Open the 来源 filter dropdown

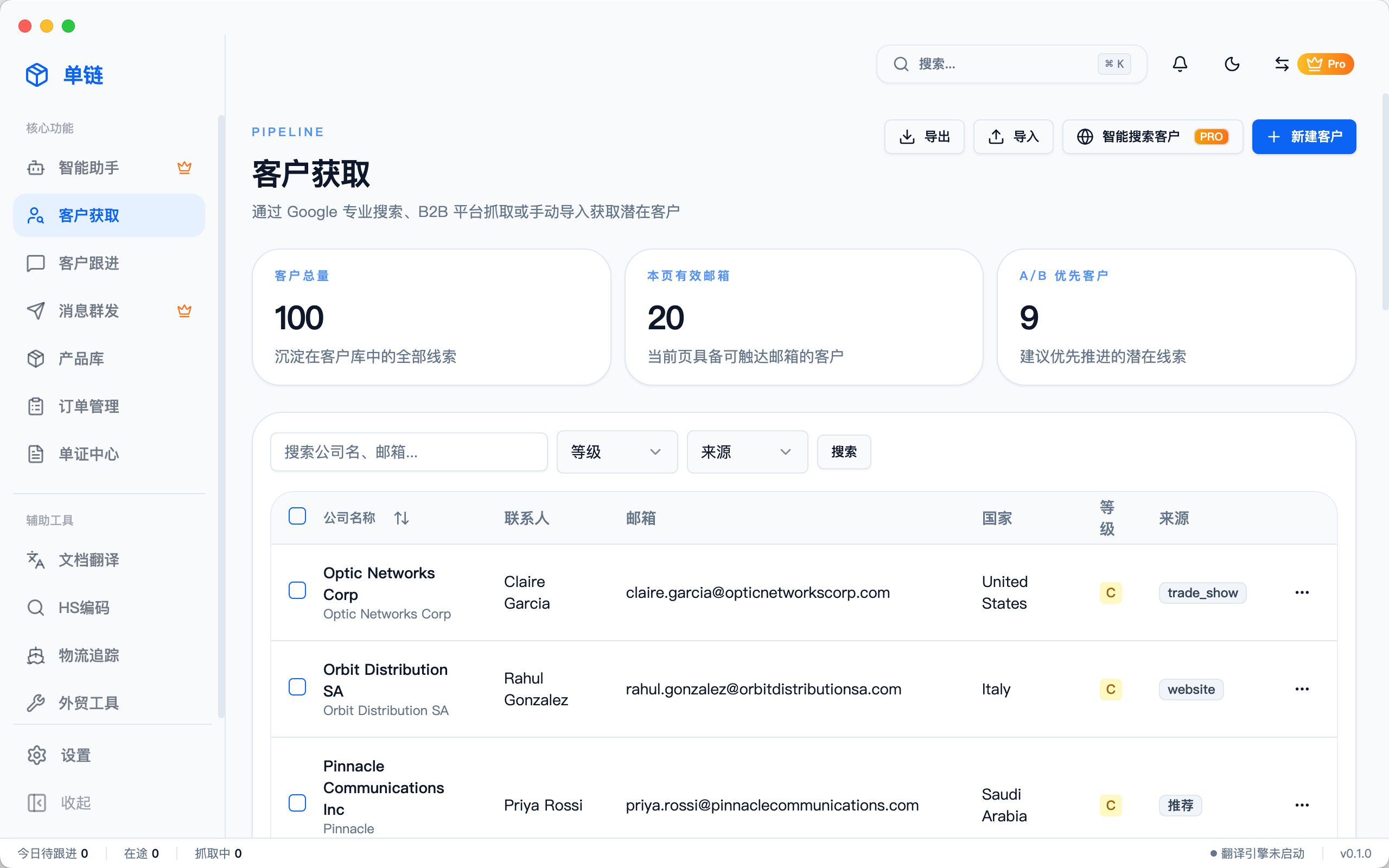[x=747, y=452]
